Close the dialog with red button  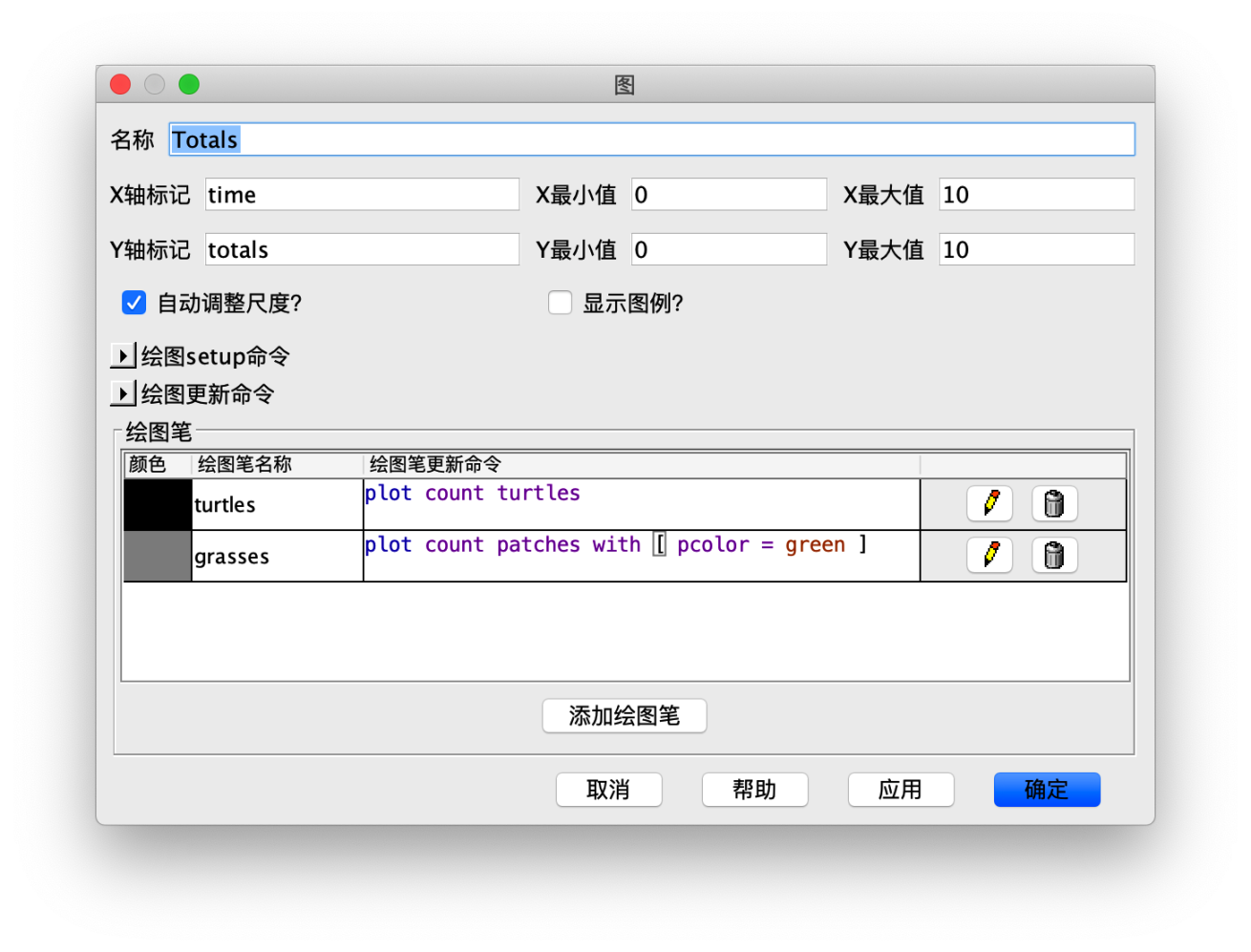click(x=120, y=84)
